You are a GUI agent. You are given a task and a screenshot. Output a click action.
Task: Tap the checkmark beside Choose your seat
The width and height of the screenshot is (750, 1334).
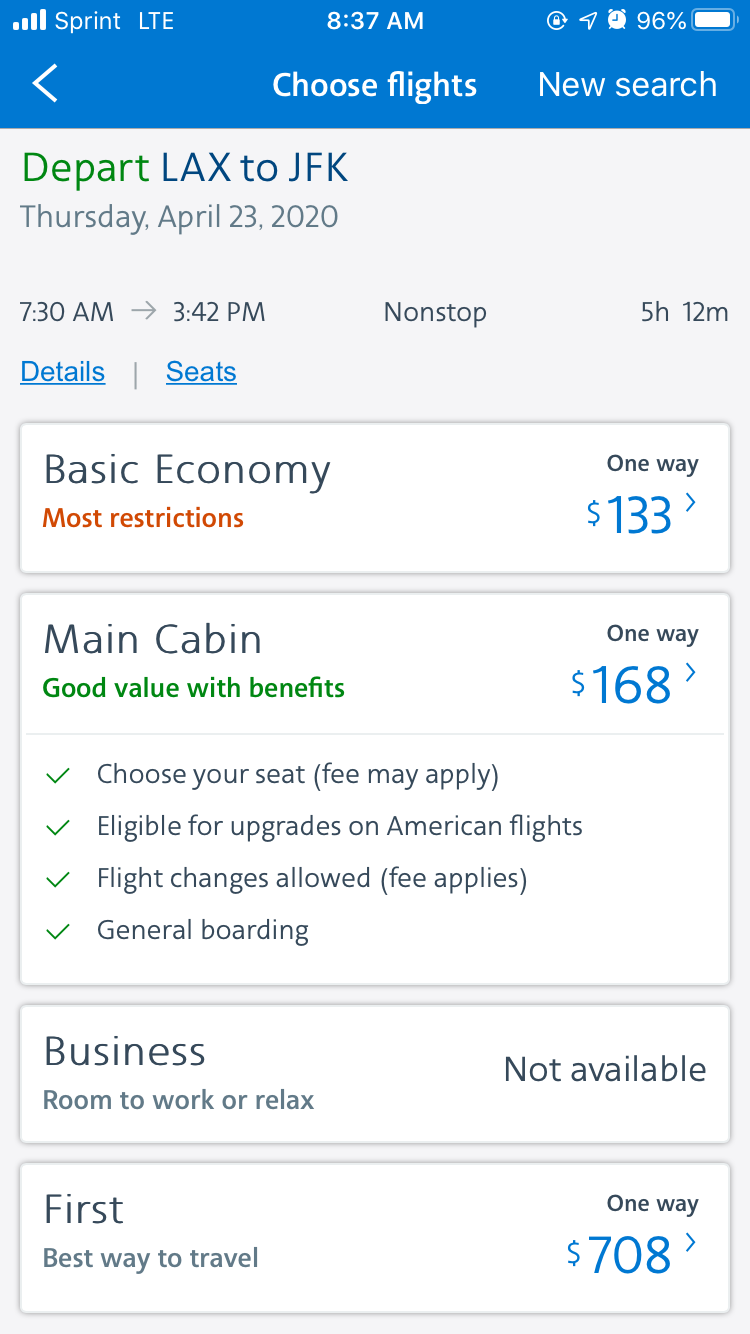59,775
